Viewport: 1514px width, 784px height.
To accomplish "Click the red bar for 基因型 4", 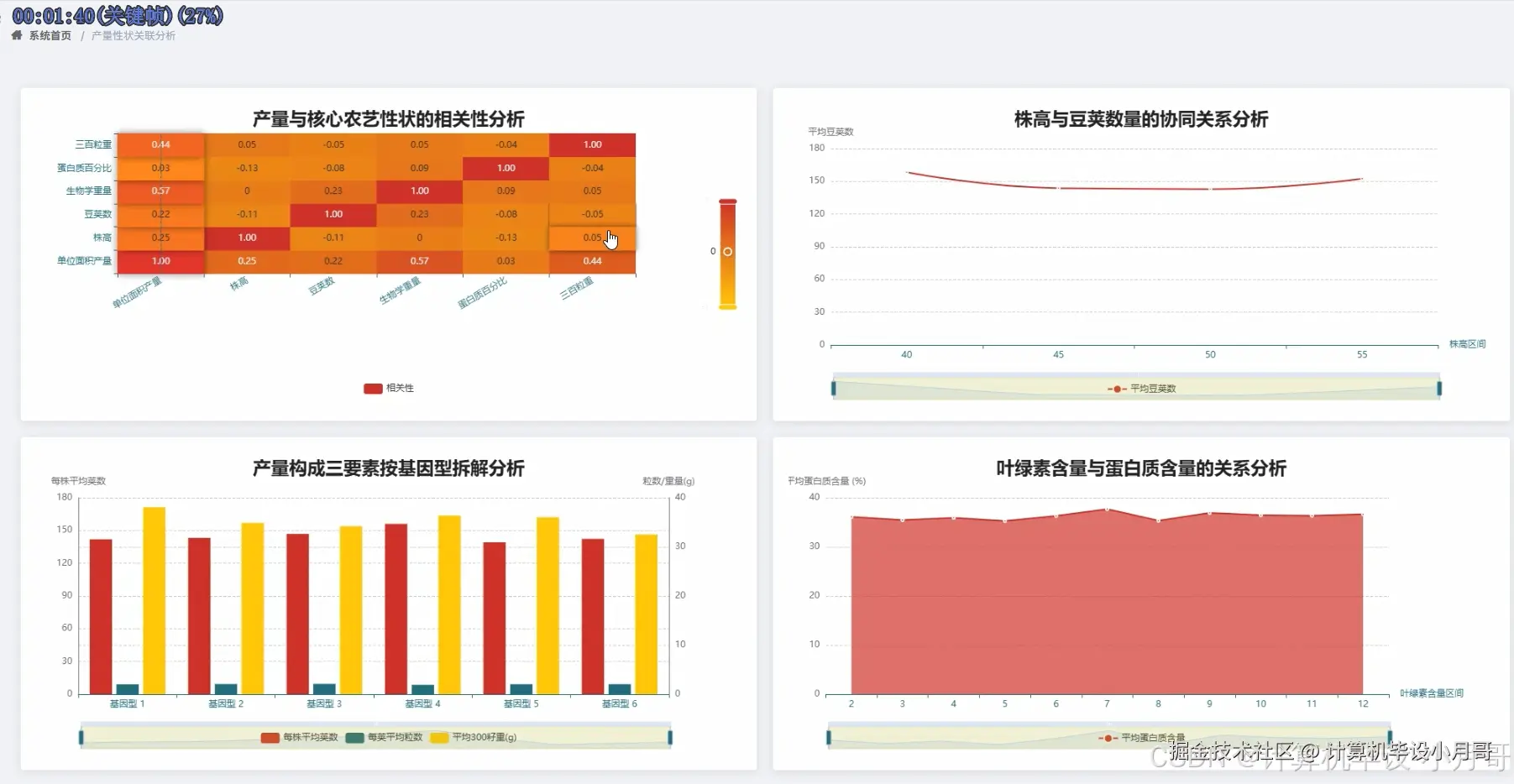I will (x=396, y=609).
